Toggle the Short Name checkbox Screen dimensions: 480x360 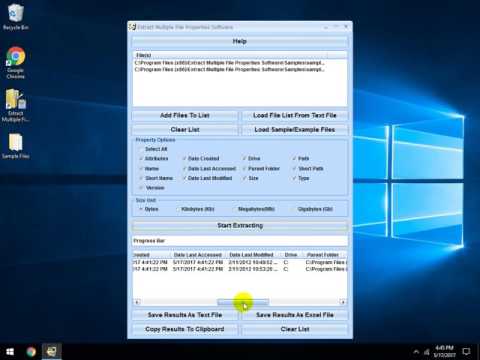pyautogui.click(x=141, y=178)
